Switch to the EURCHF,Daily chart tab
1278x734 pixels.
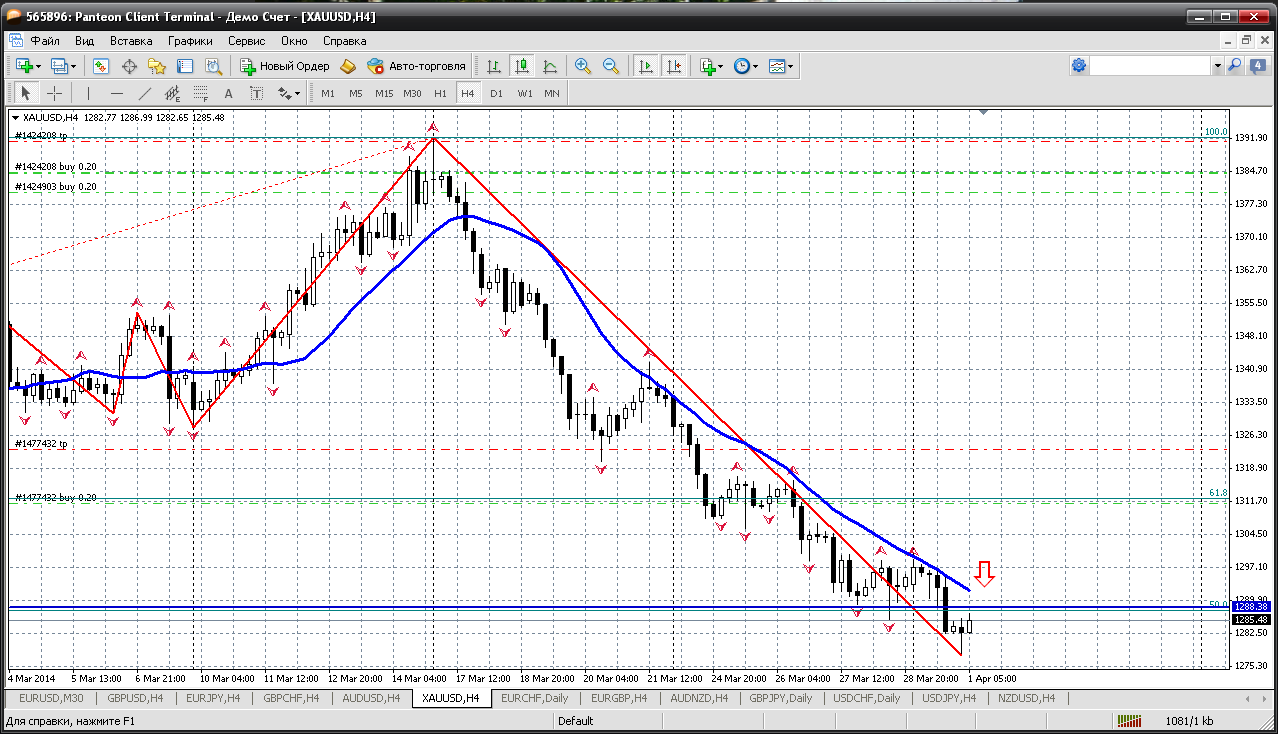[534, 698]
